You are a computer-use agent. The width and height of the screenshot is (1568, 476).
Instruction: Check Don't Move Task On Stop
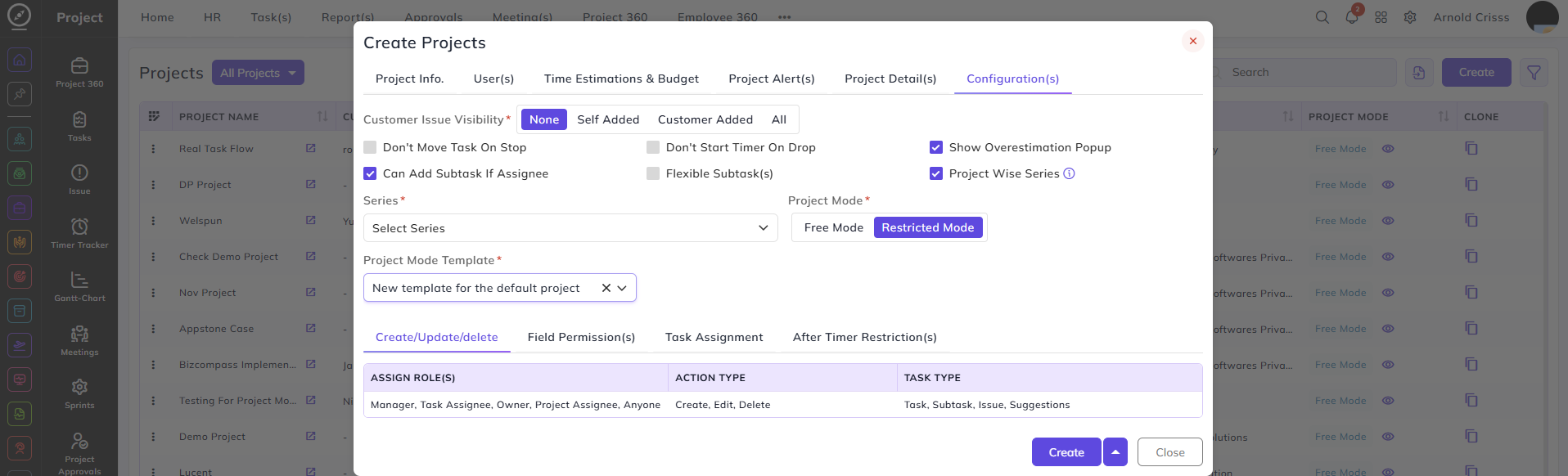pos(370,147)
